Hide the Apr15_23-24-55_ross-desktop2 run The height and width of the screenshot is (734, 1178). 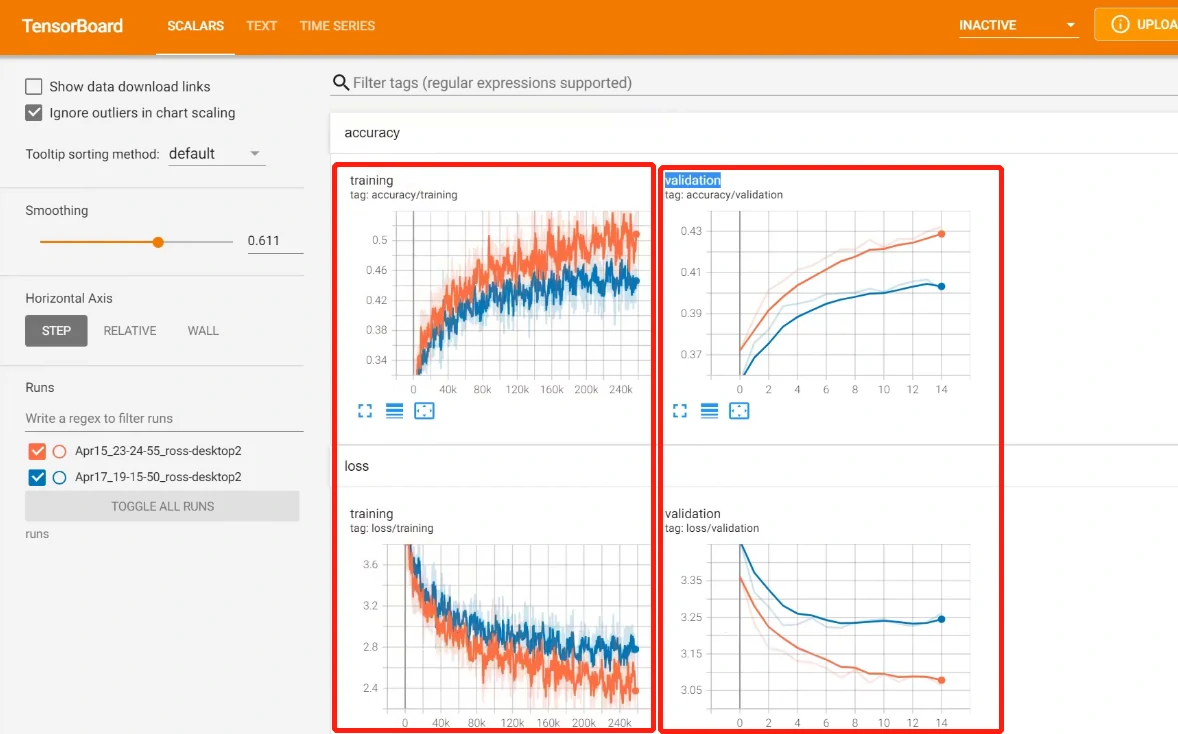pos(38,451)
